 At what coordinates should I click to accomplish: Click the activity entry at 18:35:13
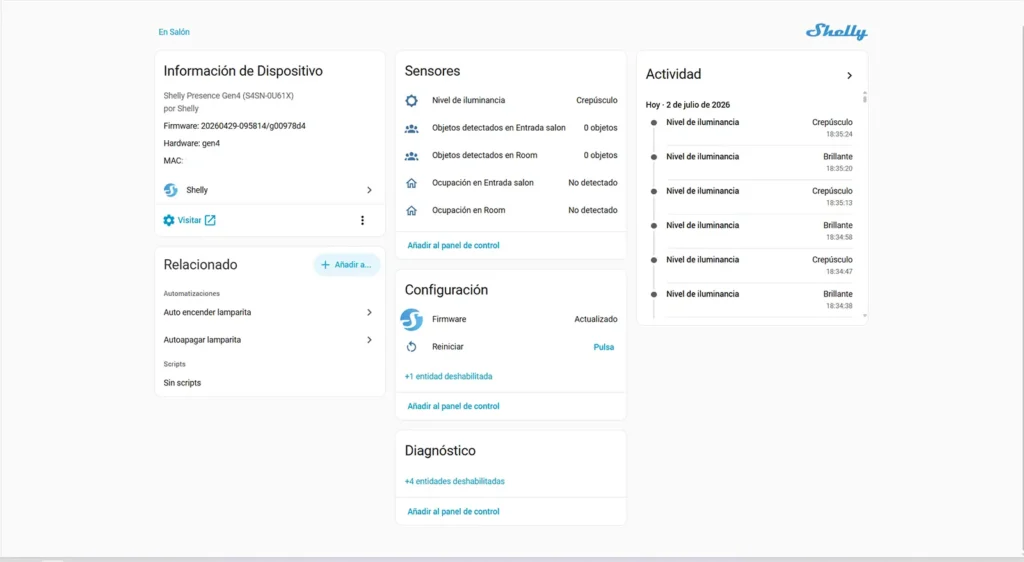(752, 196)
